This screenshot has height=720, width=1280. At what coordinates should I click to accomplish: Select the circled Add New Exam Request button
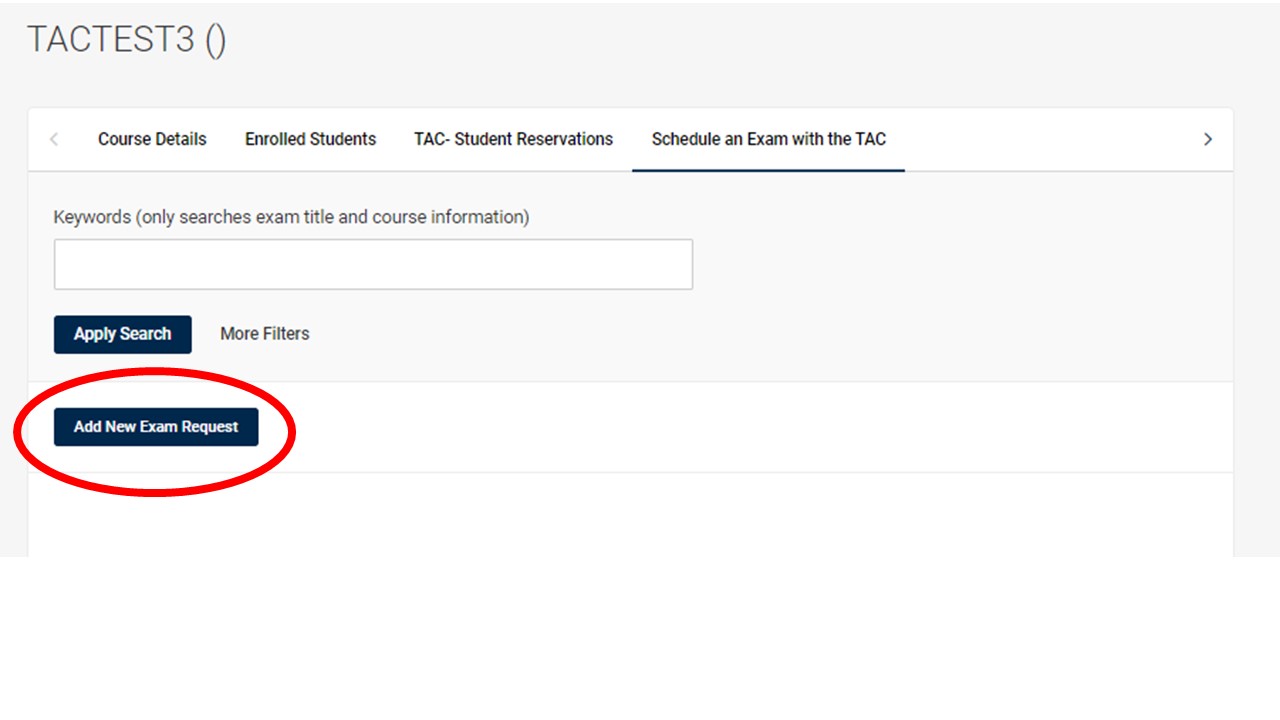pos(156,427)
